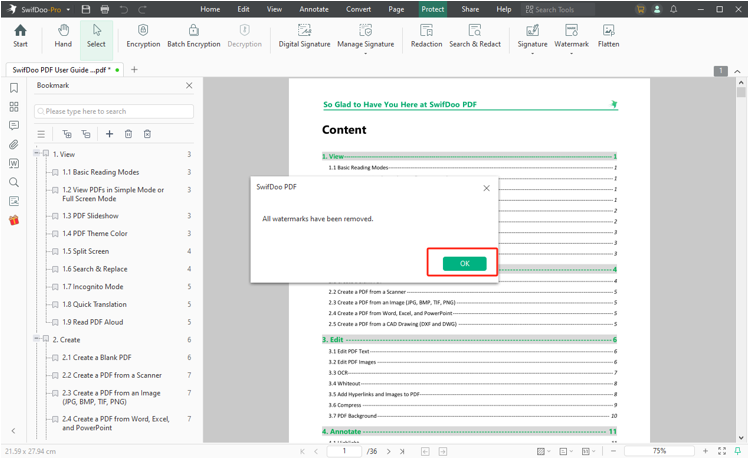Image resolution: width=748 pixels, height=458 pixels.
Task: Go to next page arrow
Action: point(388,451)
